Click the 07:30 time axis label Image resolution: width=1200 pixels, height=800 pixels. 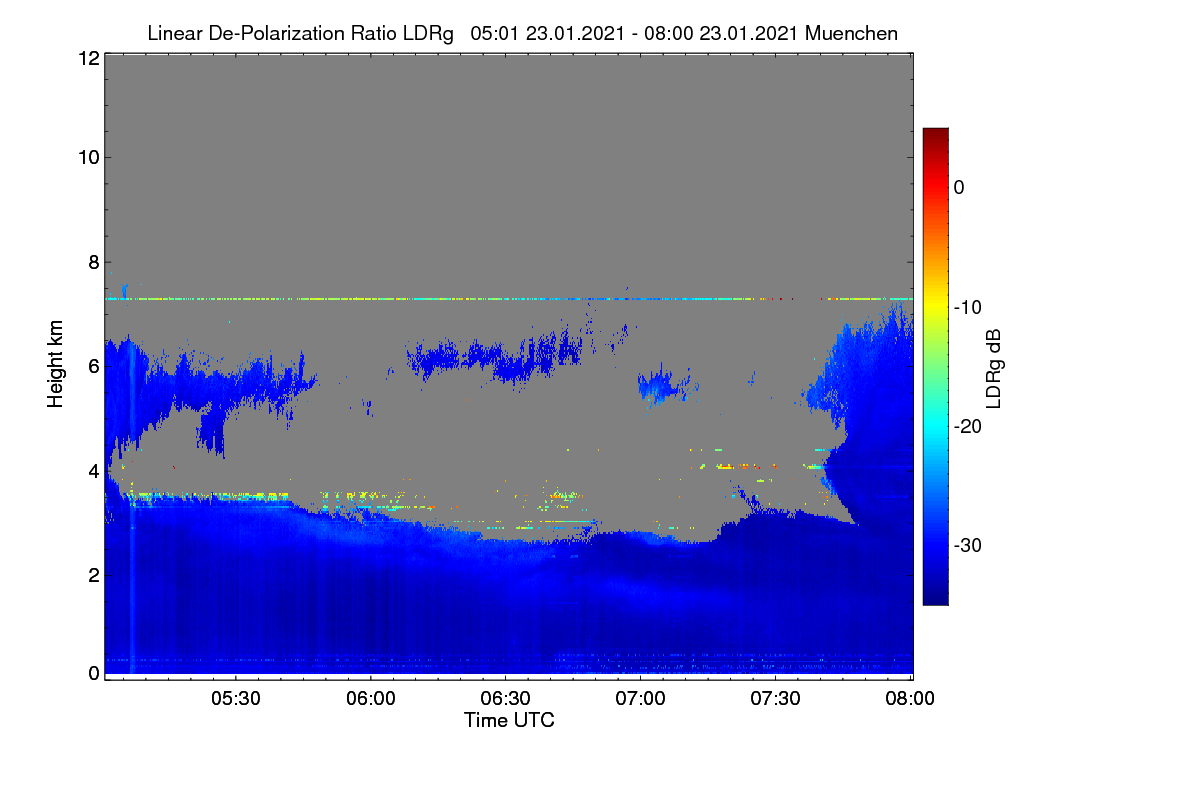[x=776, y=700]
